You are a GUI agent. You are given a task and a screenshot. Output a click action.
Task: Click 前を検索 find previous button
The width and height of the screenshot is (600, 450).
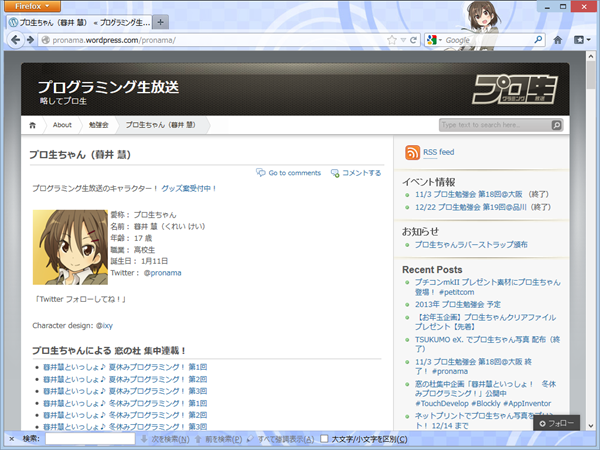point(219,439)
